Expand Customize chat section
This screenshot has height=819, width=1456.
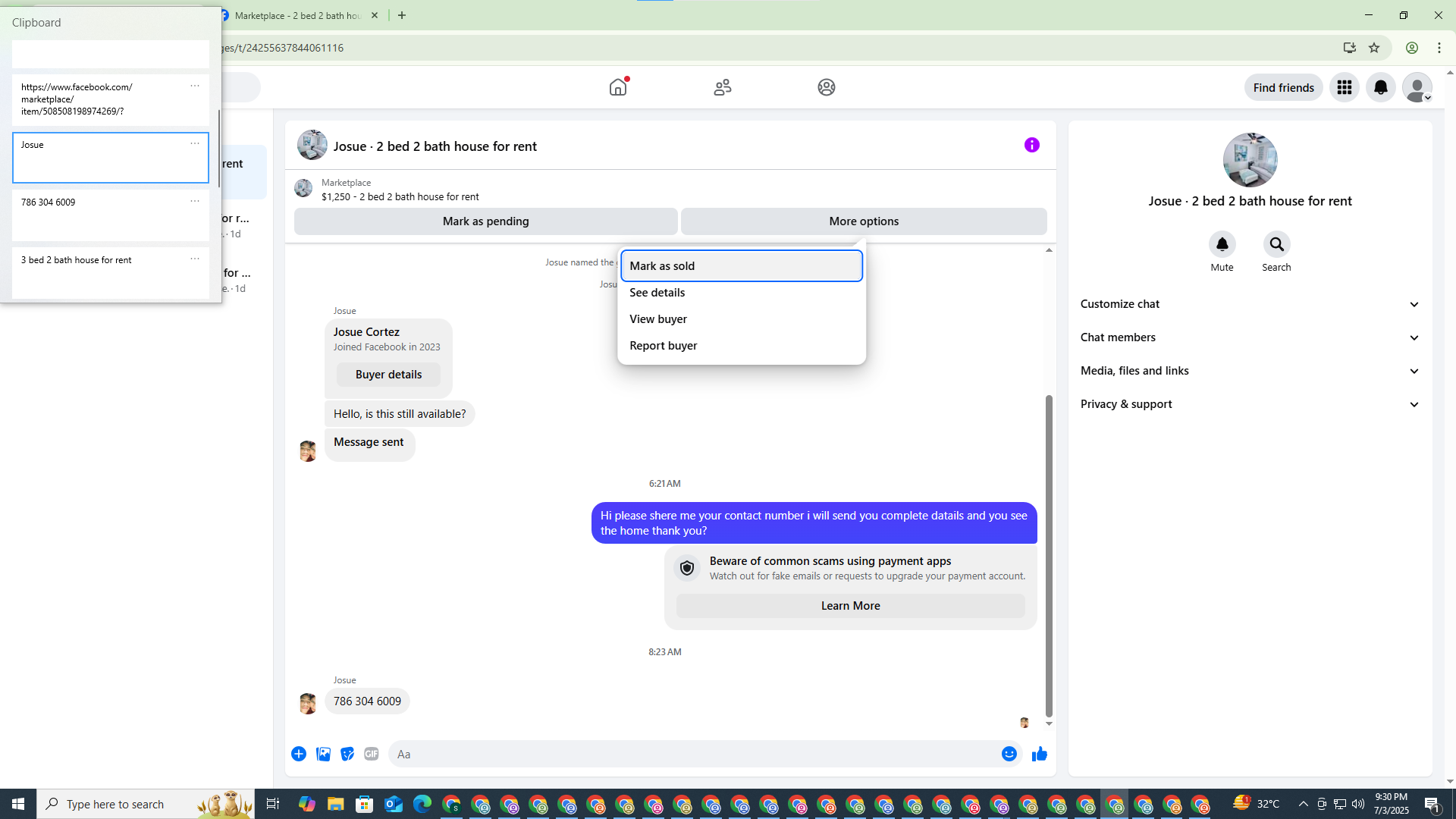(x=1250, y=304)
